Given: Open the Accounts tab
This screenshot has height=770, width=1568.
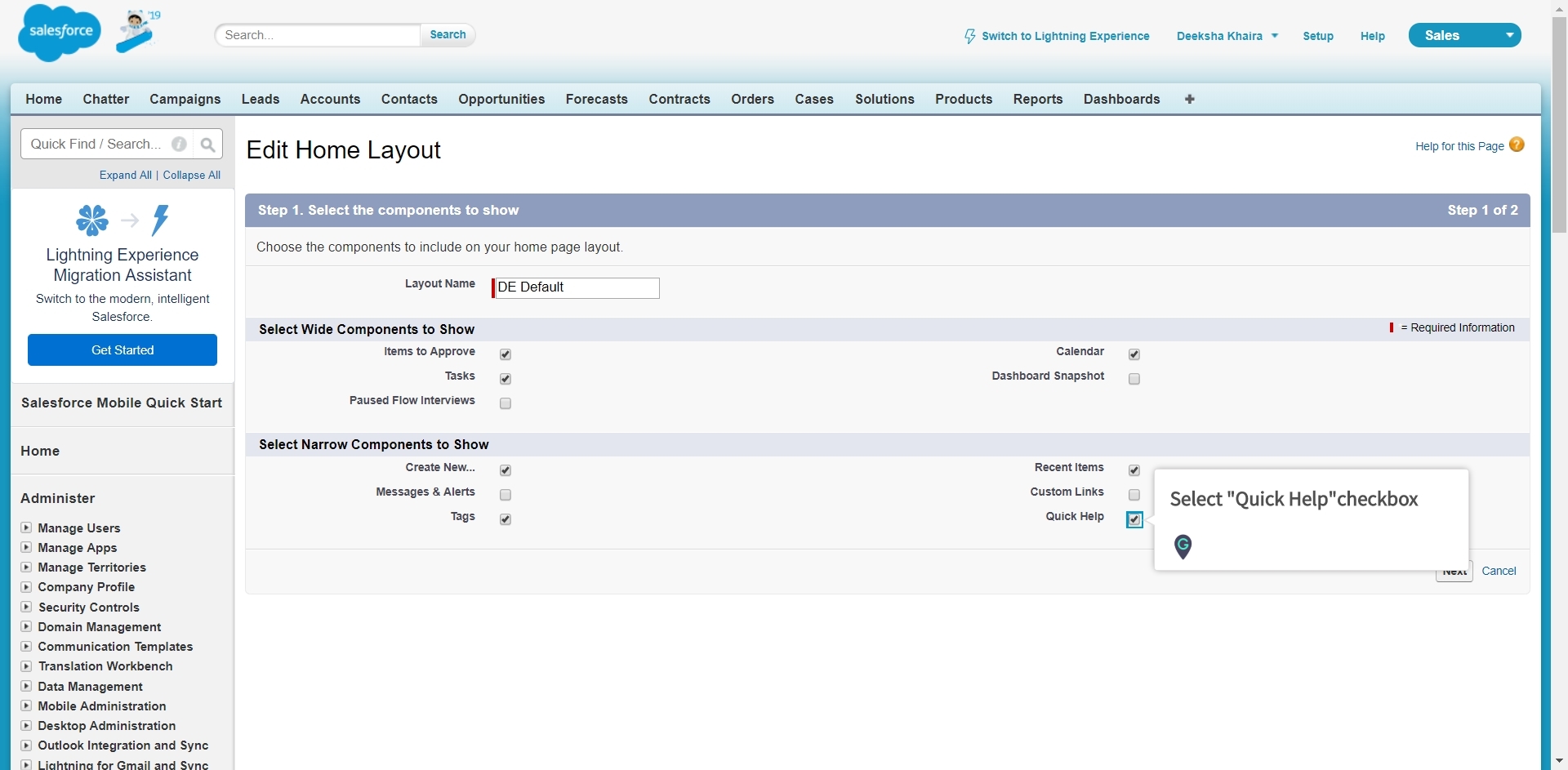Looking at the screenshot, I should pos(330,99).
